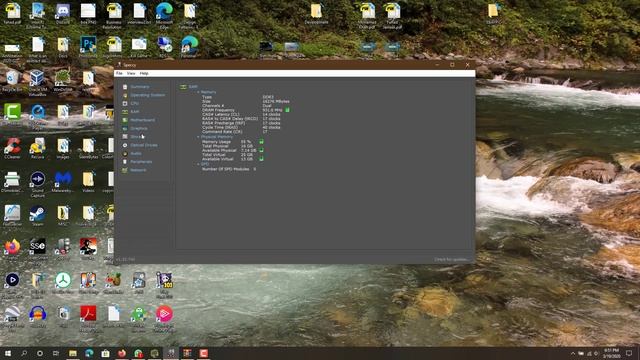The height and width of the screenshot is (360, 640).
Task: Open Task View from the taskbar
Action: tap(56, 353)
